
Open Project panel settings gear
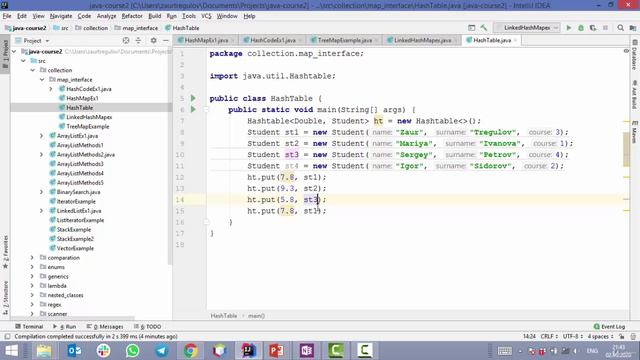pos(153,40)
